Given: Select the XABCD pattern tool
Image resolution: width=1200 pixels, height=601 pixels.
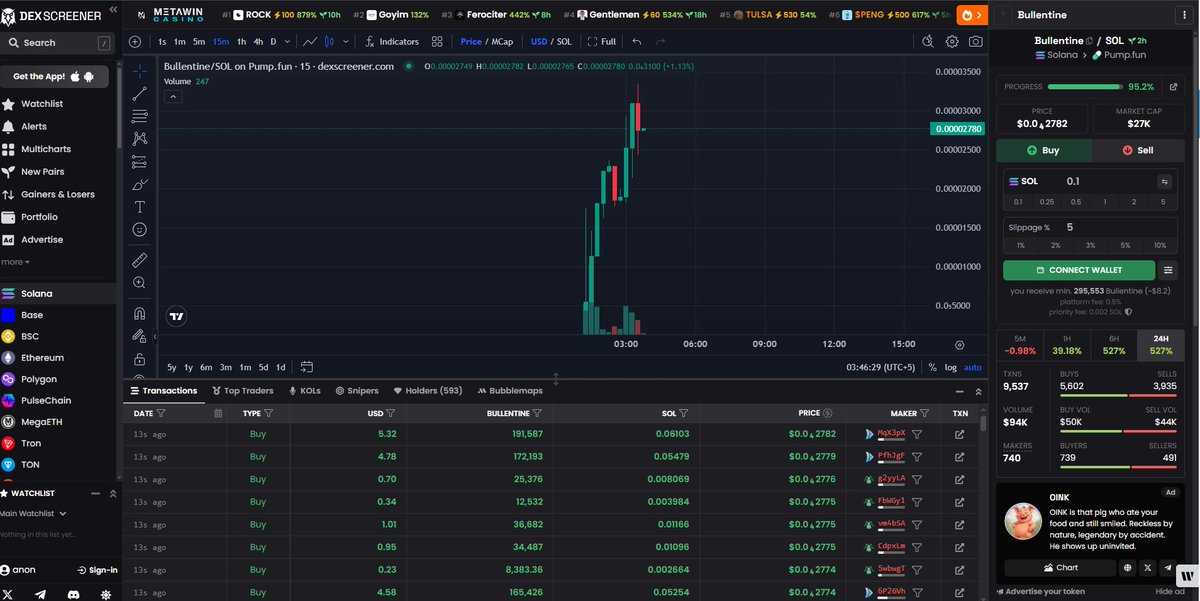Looking at the screenshot, I should click(x=139, y=138).
